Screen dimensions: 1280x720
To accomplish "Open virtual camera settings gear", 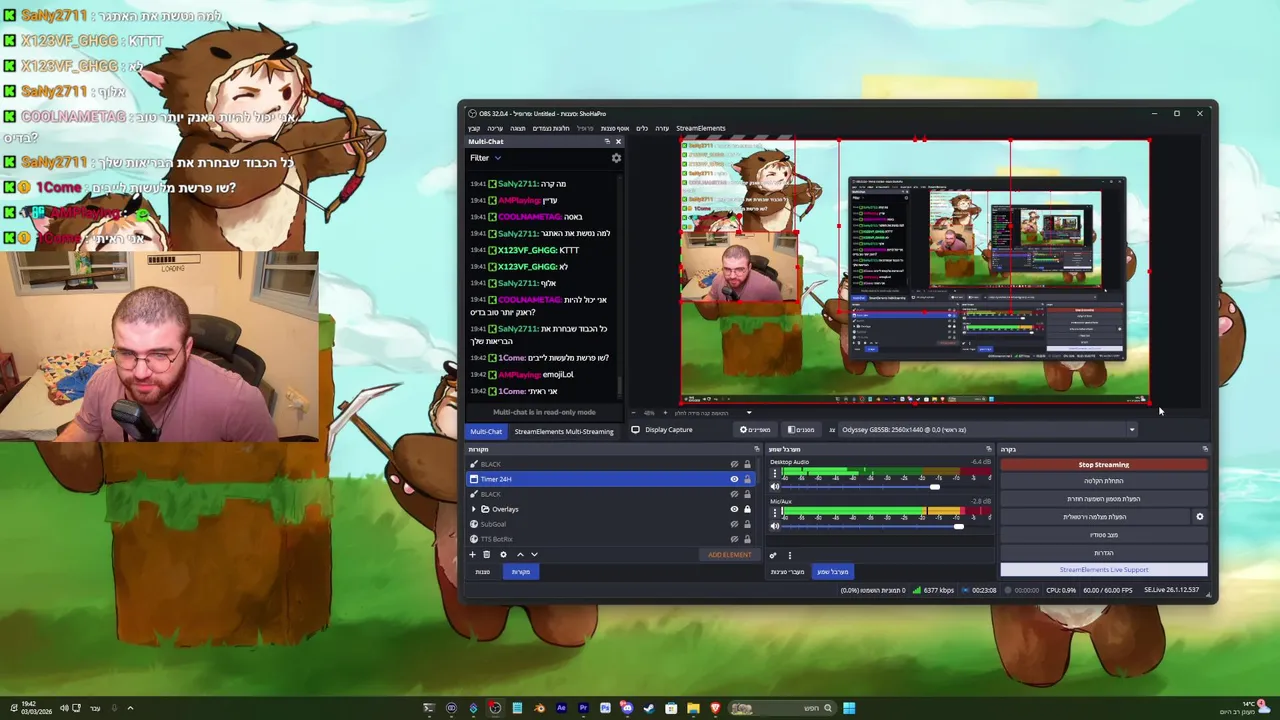I will tap(1200, 517).
